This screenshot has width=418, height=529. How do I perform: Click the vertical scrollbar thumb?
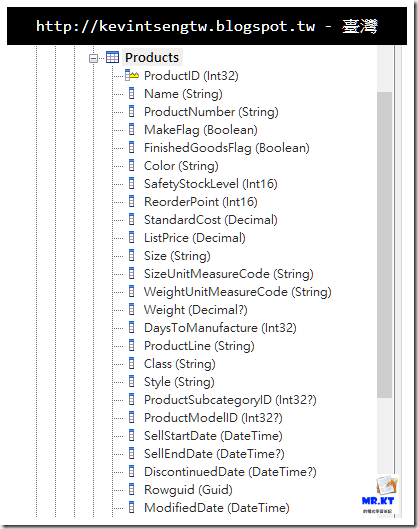(x=385, y=245)
